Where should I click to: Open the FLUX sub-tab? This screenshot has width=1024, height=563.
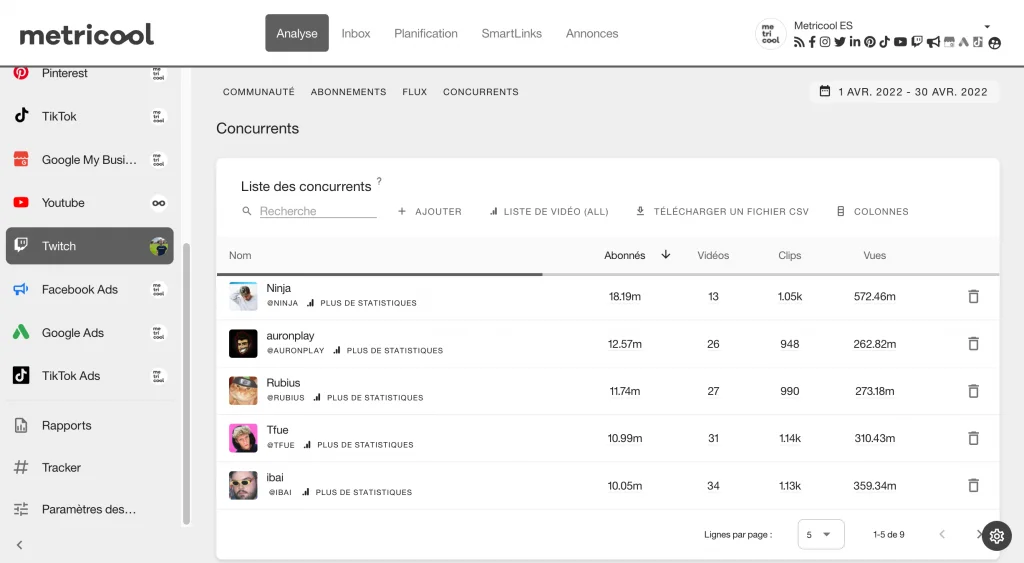click(415, 92)
